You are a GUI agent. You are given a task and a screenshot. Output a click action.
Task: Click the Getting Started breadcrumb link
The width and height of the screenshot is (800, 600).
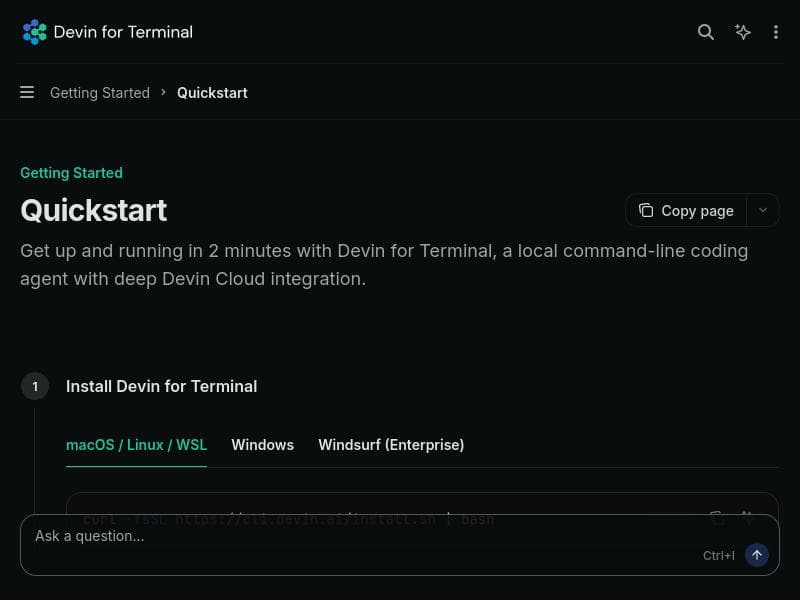[100, 93]
